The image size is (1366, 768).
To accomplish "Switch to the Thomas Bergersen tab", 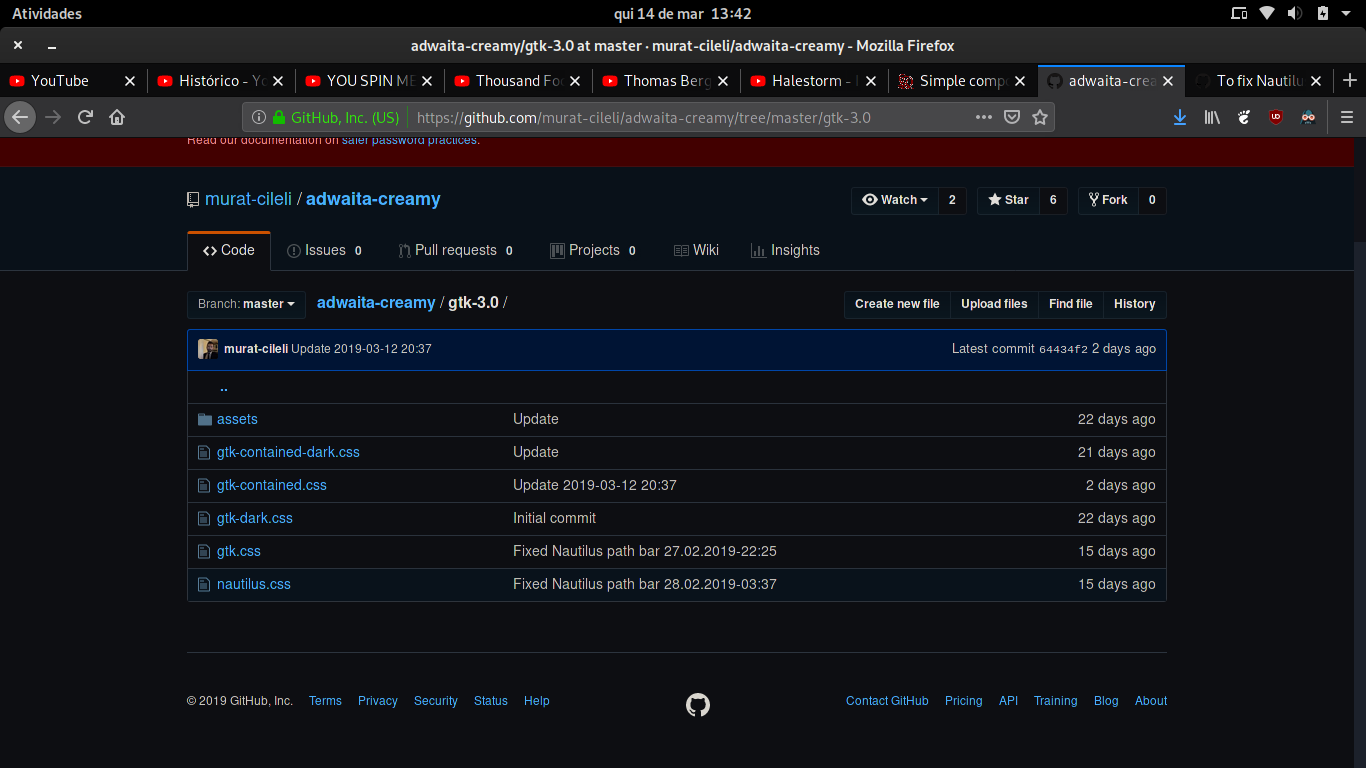I will click(667, 81).
